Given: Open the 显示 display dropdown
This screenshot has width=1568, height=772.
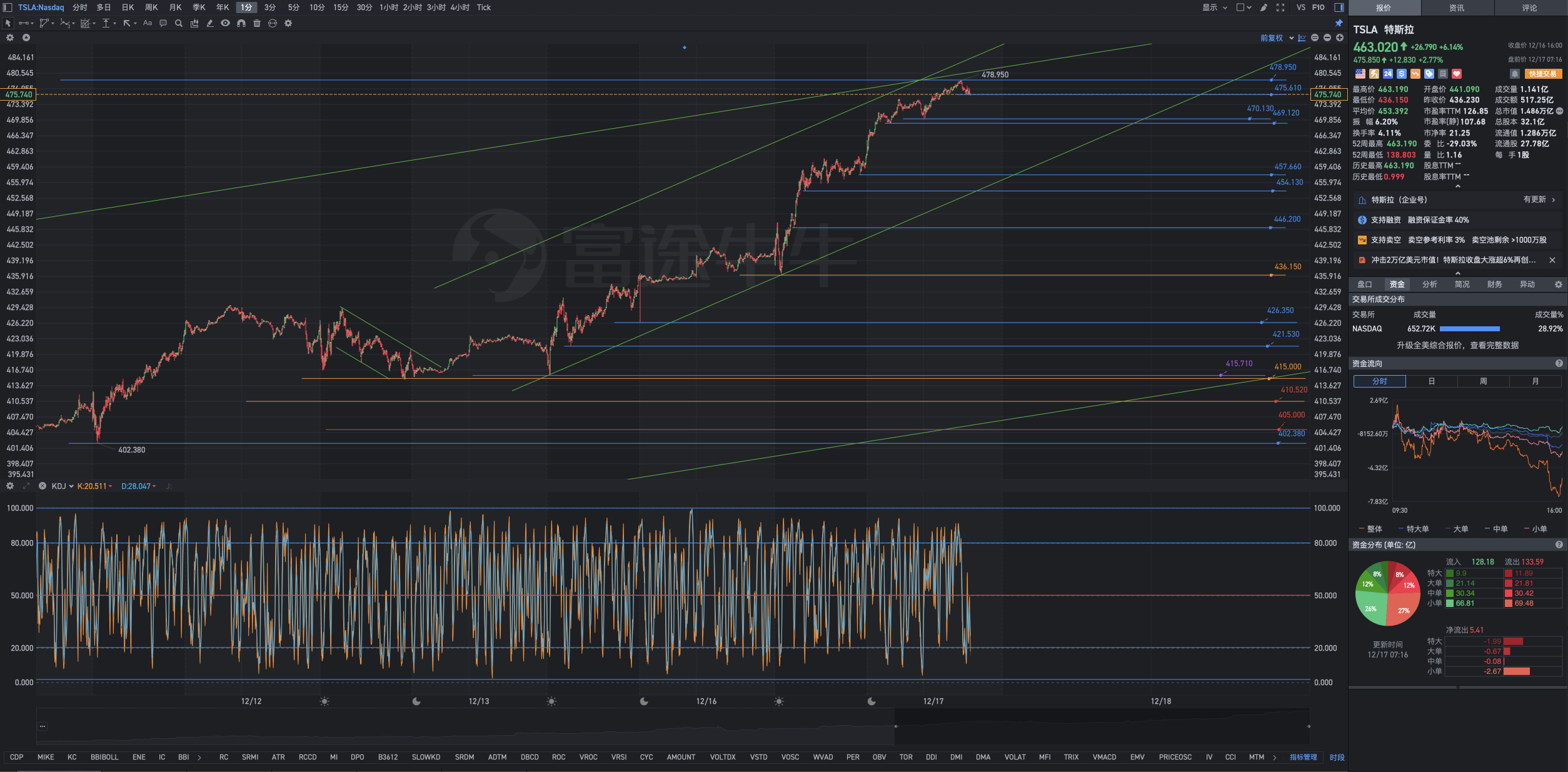Looking at the screenshot, I should click(x=1215, y=8).
